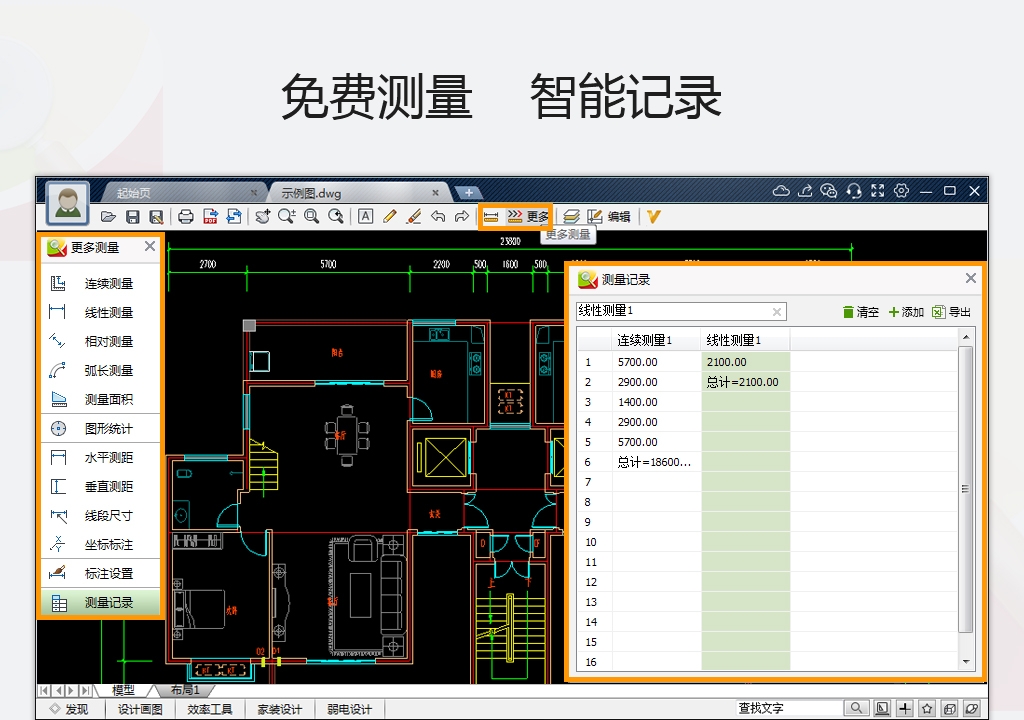The height and width of the screenshot is (720, 1024).
Task: Select the linear measure ruler toolbar icon
Action: [x=489, y=215]
